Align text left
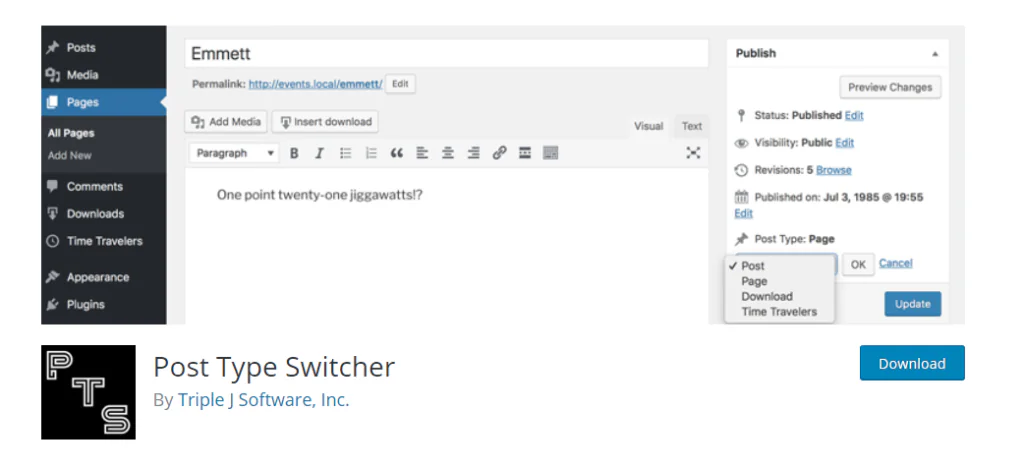 point(423,153)
